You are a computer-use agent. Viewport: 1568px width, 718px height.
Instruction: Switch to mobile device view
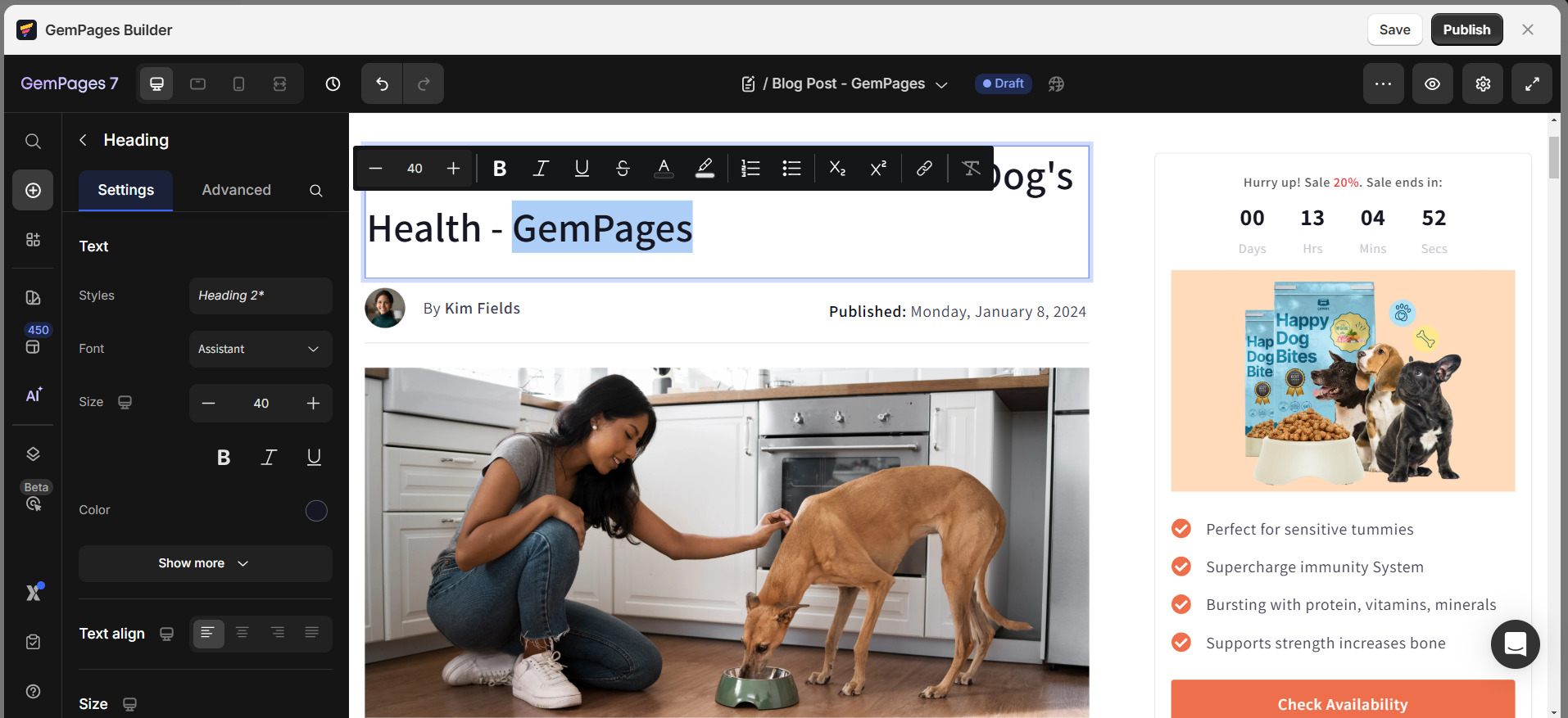pyautogui.click(x=238, y=84)
